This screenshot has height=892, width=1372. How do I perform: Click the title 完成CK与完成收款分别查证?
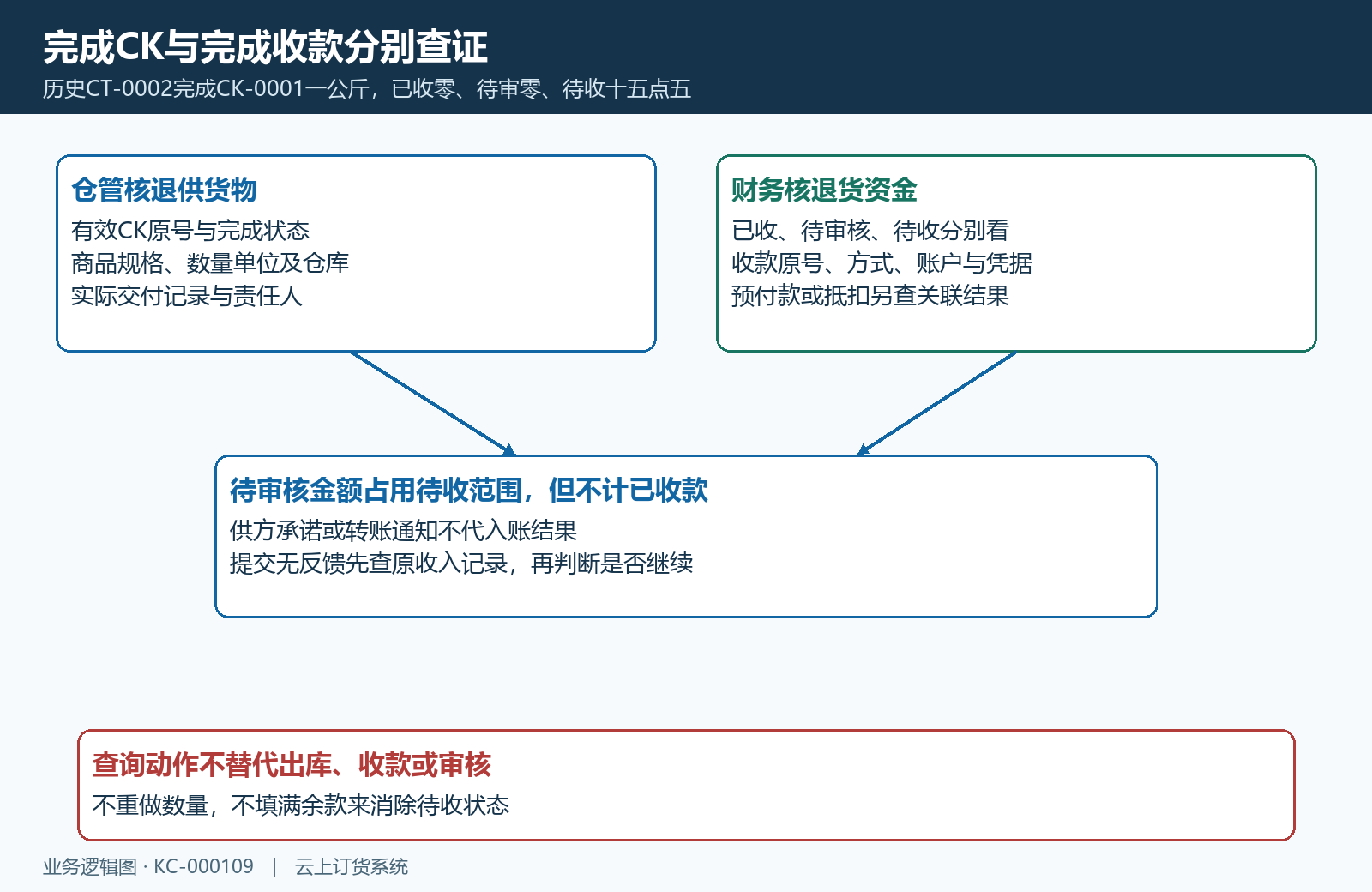(x=265, y=47)
